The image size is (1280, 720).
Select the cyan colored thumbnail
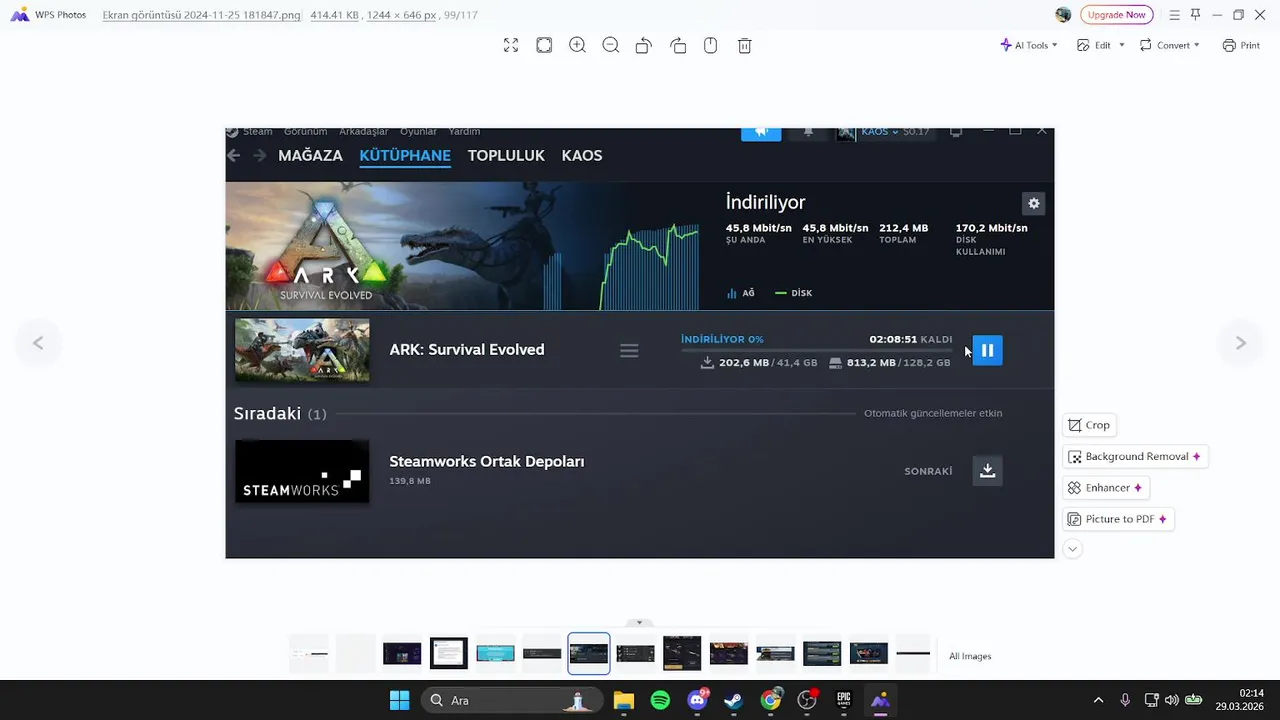(x=495, y=654)
